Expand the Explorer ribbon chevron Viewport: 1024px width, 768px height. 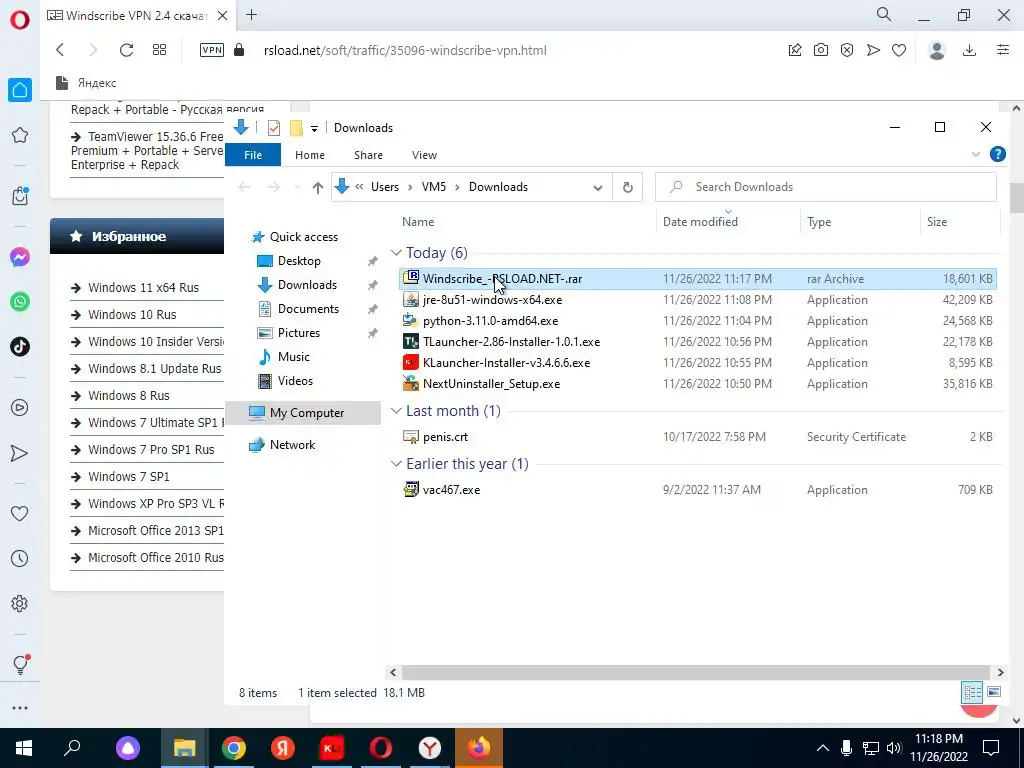pyautogui.click(x=976, y=154)
